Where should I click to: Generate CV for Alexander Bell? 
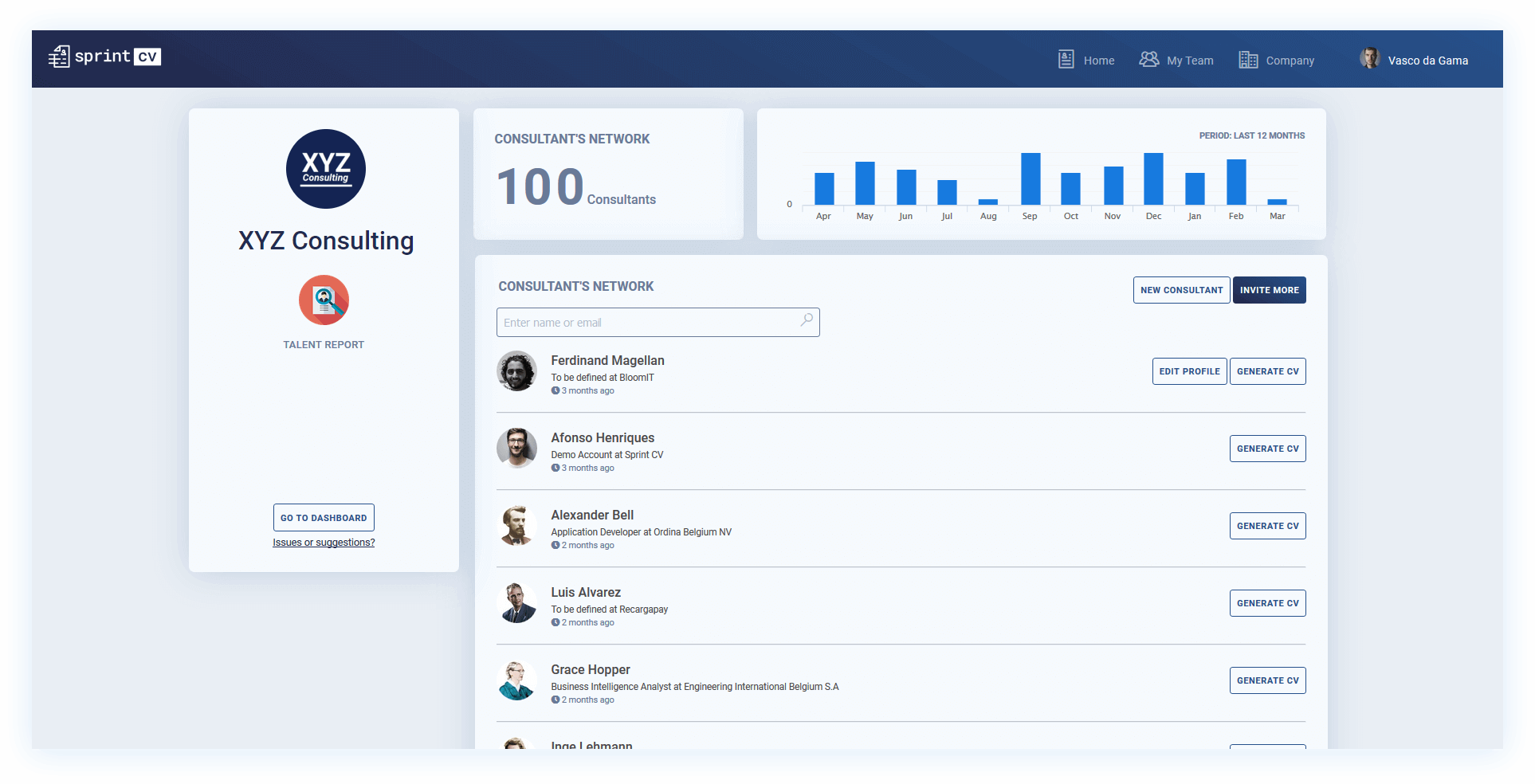coord(1267,526)
